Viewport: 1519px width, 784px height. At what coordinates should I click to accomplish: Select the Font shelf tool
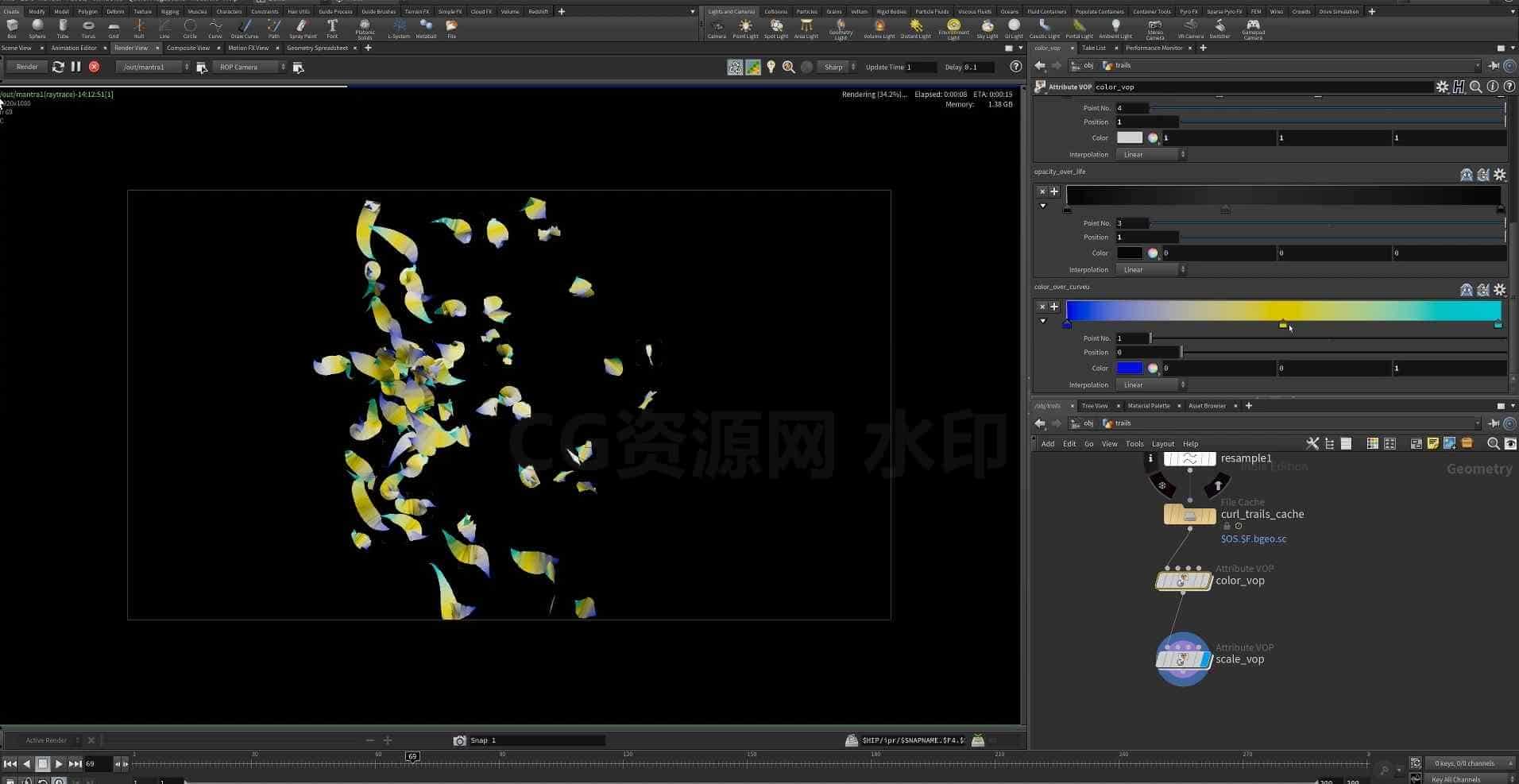pos(332,29)
